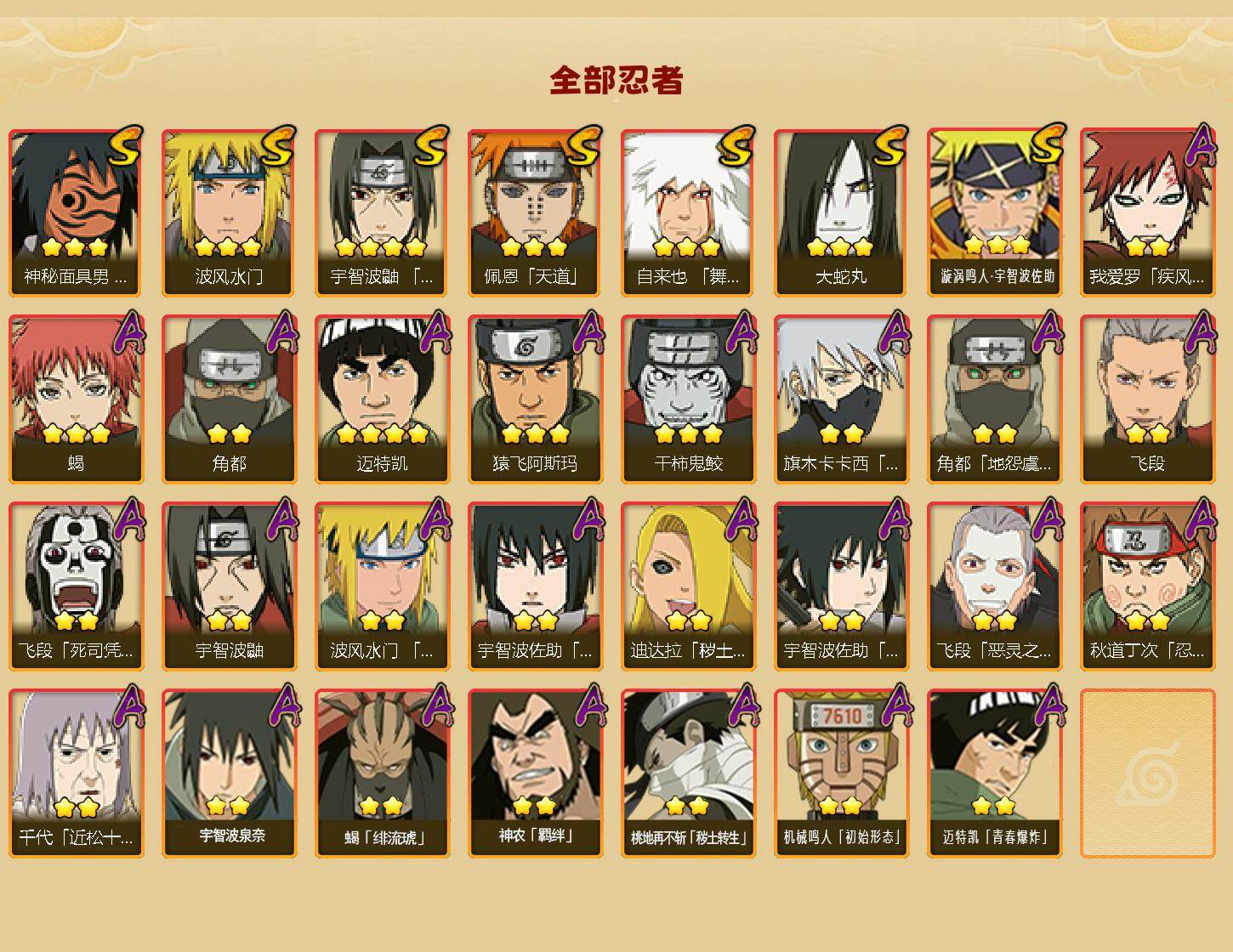Select the 蝎「绯流琥」 ninja card
The width and height of the screenshot is (1233, 952).
coord(382,773)
